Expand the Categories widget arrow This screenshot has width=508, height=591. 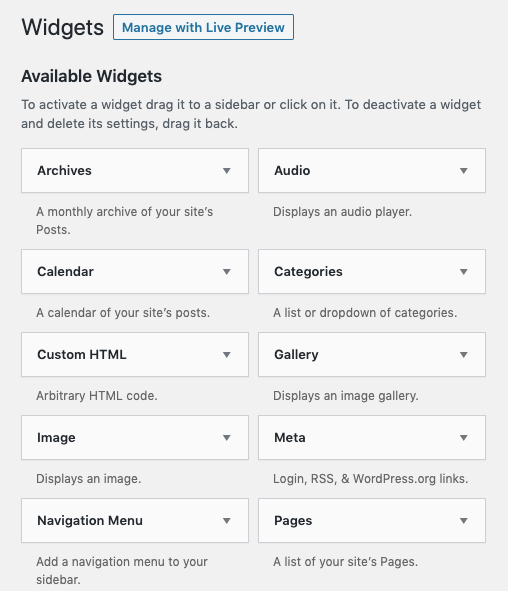464,272
